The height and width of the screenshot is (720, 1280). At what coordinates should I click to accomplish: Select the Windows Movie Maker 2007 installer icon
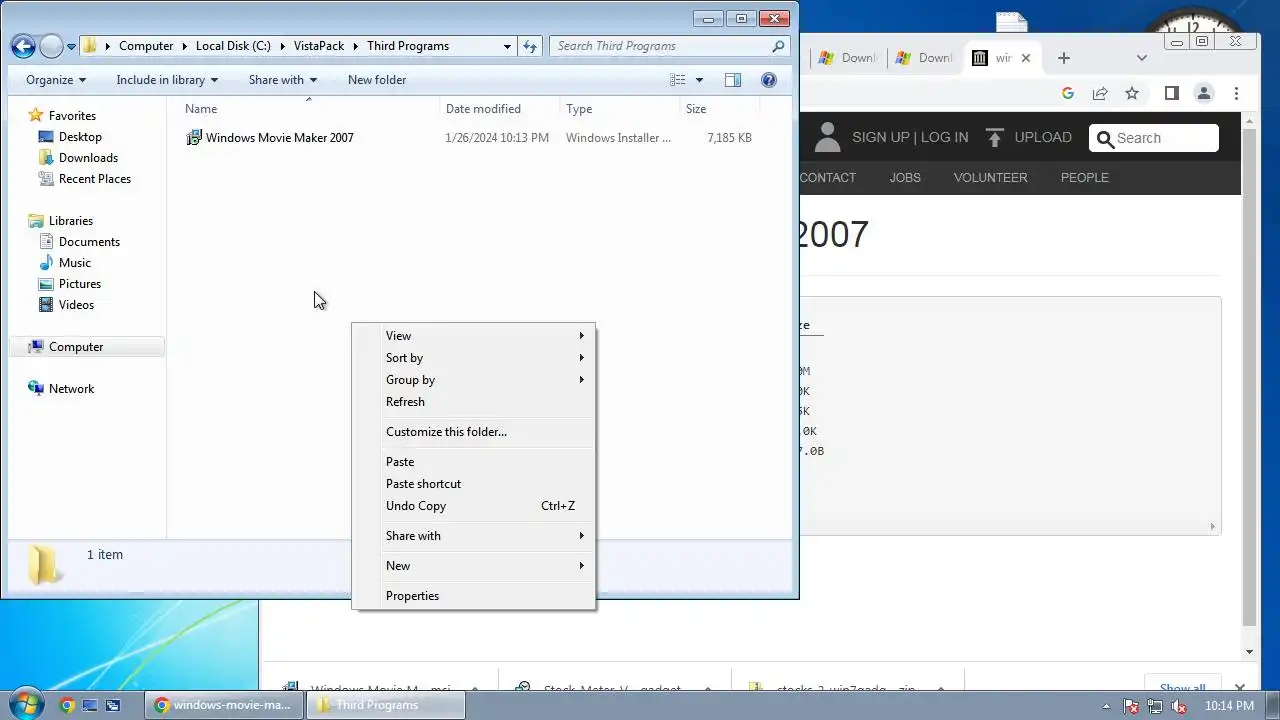click(x=194, y=138)
